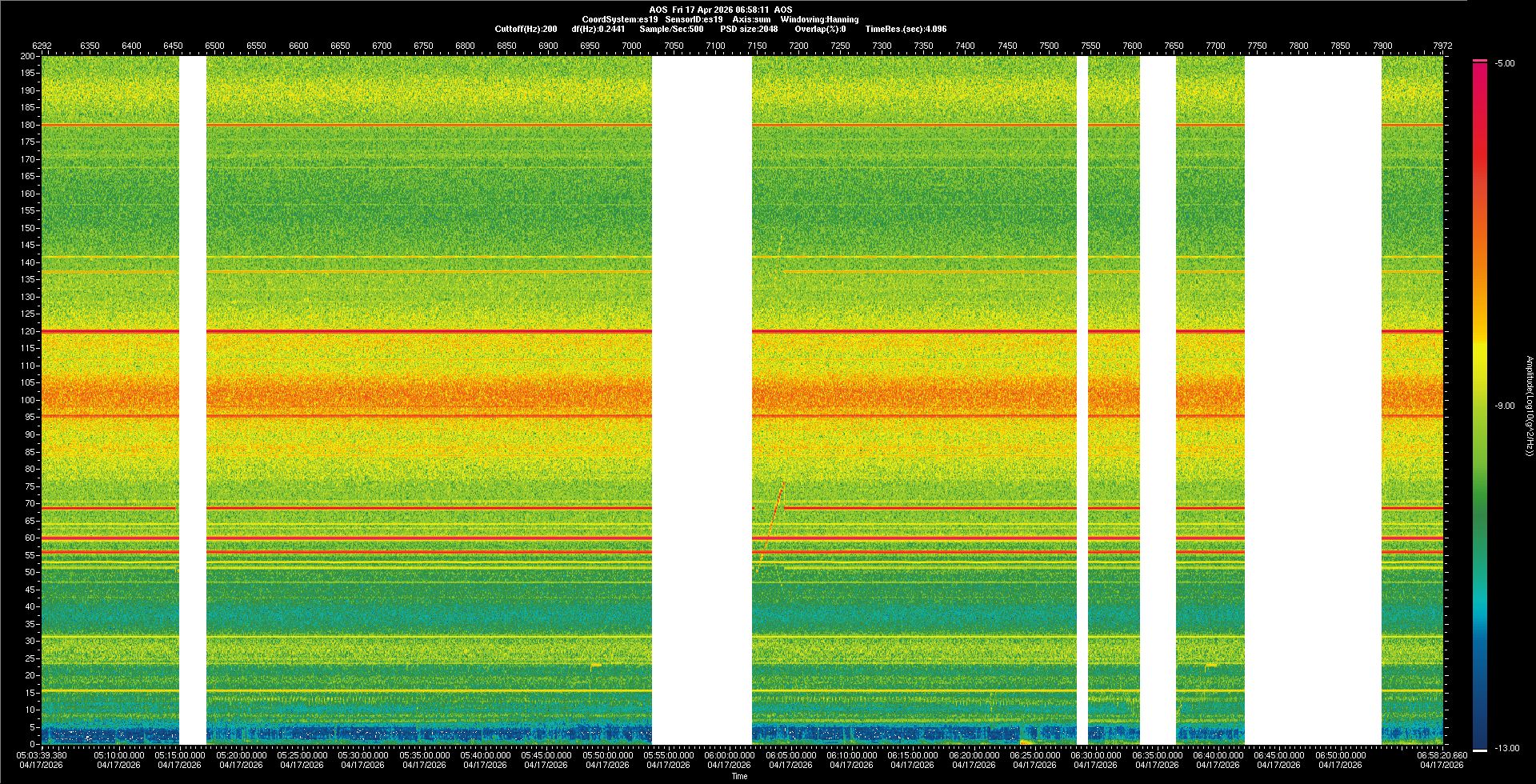This screenshot has height=784, width=1536.
Task: Click the -9.00 colorbar tick label
Action: point(1504,406)
